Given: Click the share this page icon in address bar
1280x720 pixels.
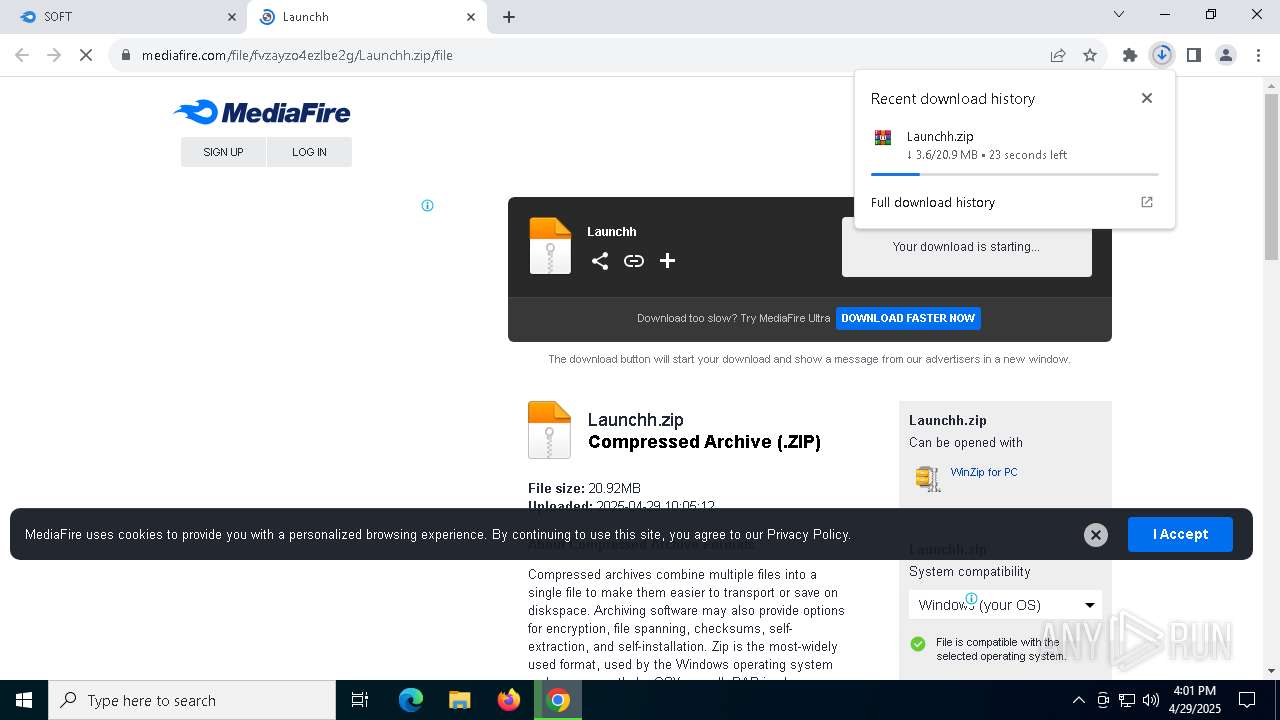Looking at the screenshot, I should (1058, 55).
